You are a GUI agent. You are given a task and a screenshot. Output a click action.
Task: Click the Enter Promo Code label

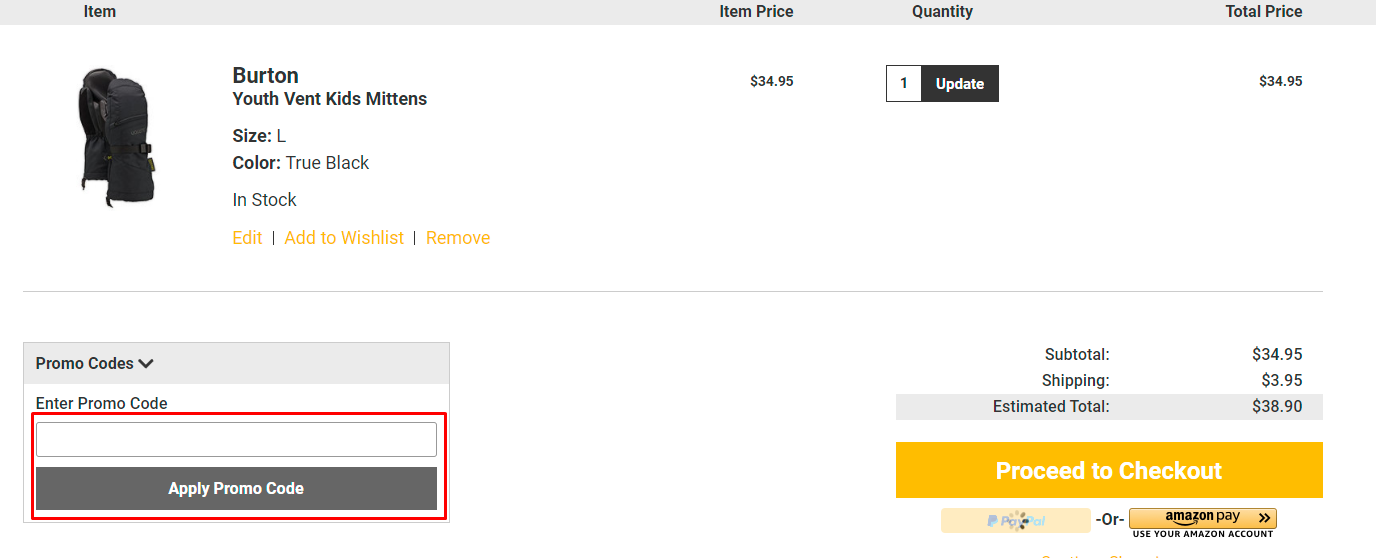click(102, 404)
